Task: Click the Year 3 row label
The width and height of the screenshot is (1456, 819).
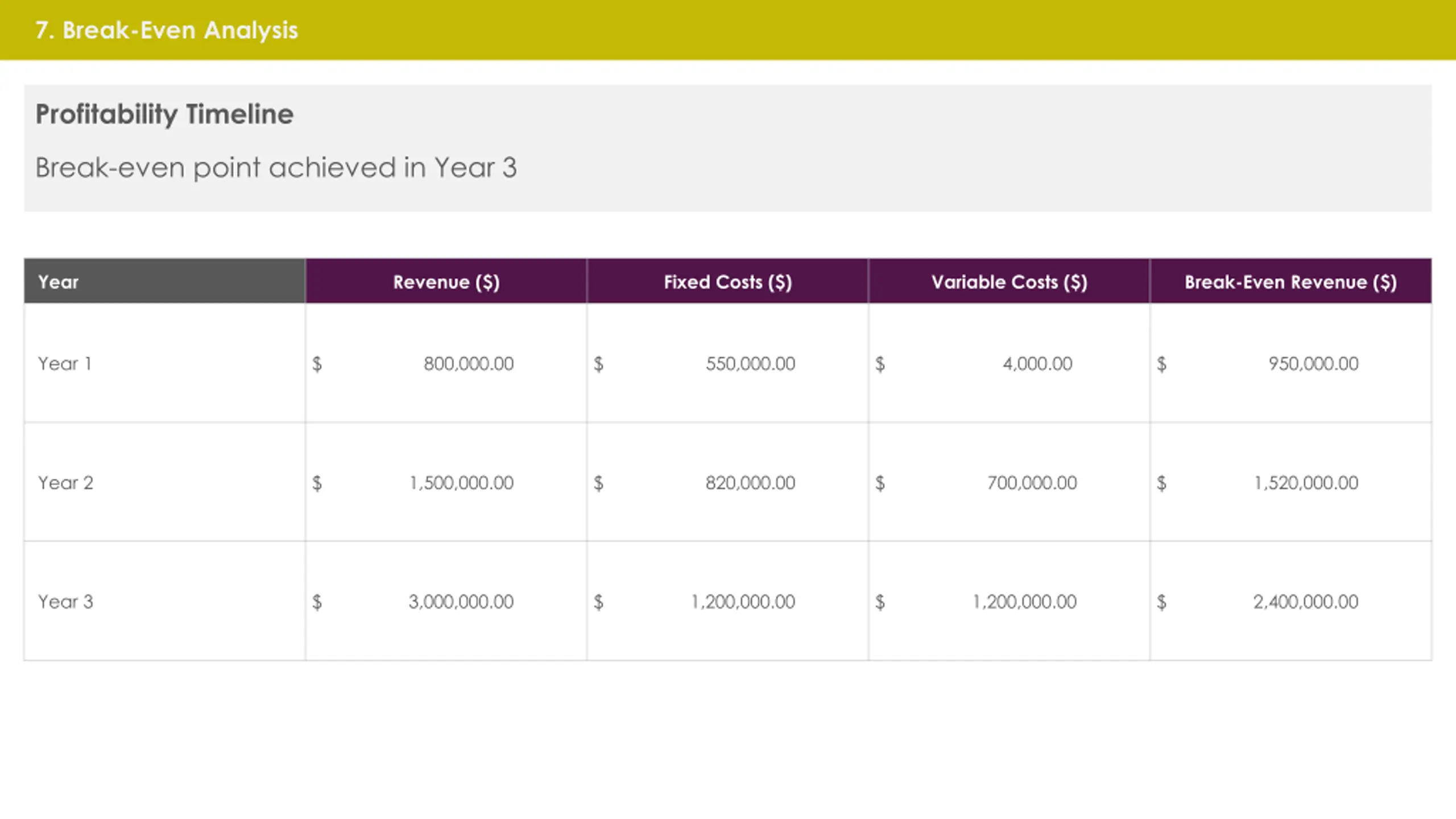Action: (x=65, y=602)
